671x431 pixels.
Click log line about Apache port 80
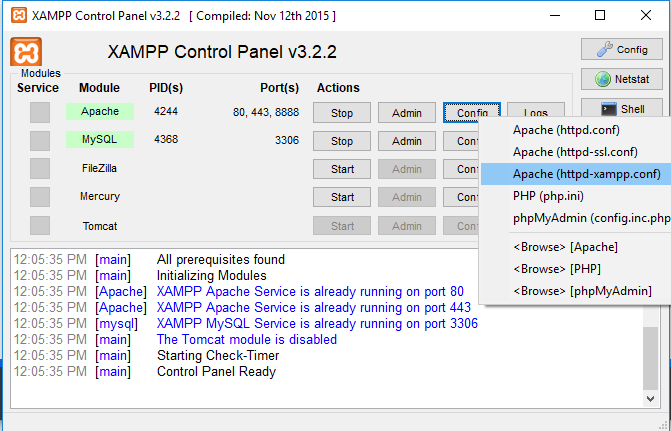[310, 291]
